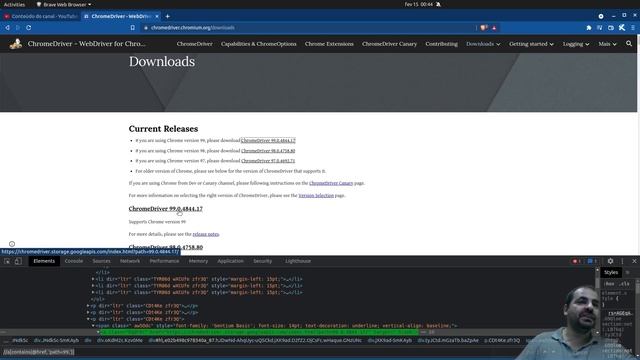Click ChromeDriver 99.0.4844.17 link in bullet list

pyautogui.click(x=268, y=140)
